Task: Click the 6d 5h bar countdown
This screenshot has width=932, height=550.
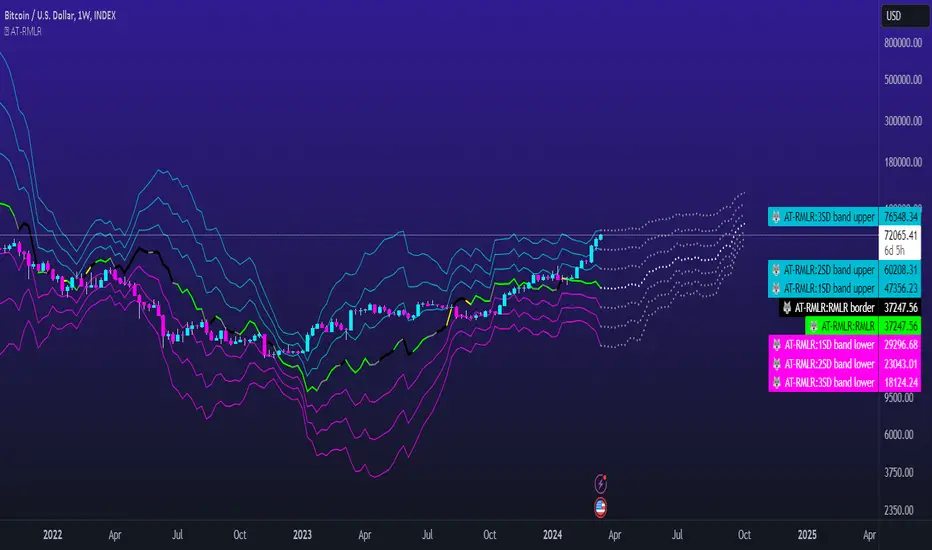Action: (x=895, y=250)
